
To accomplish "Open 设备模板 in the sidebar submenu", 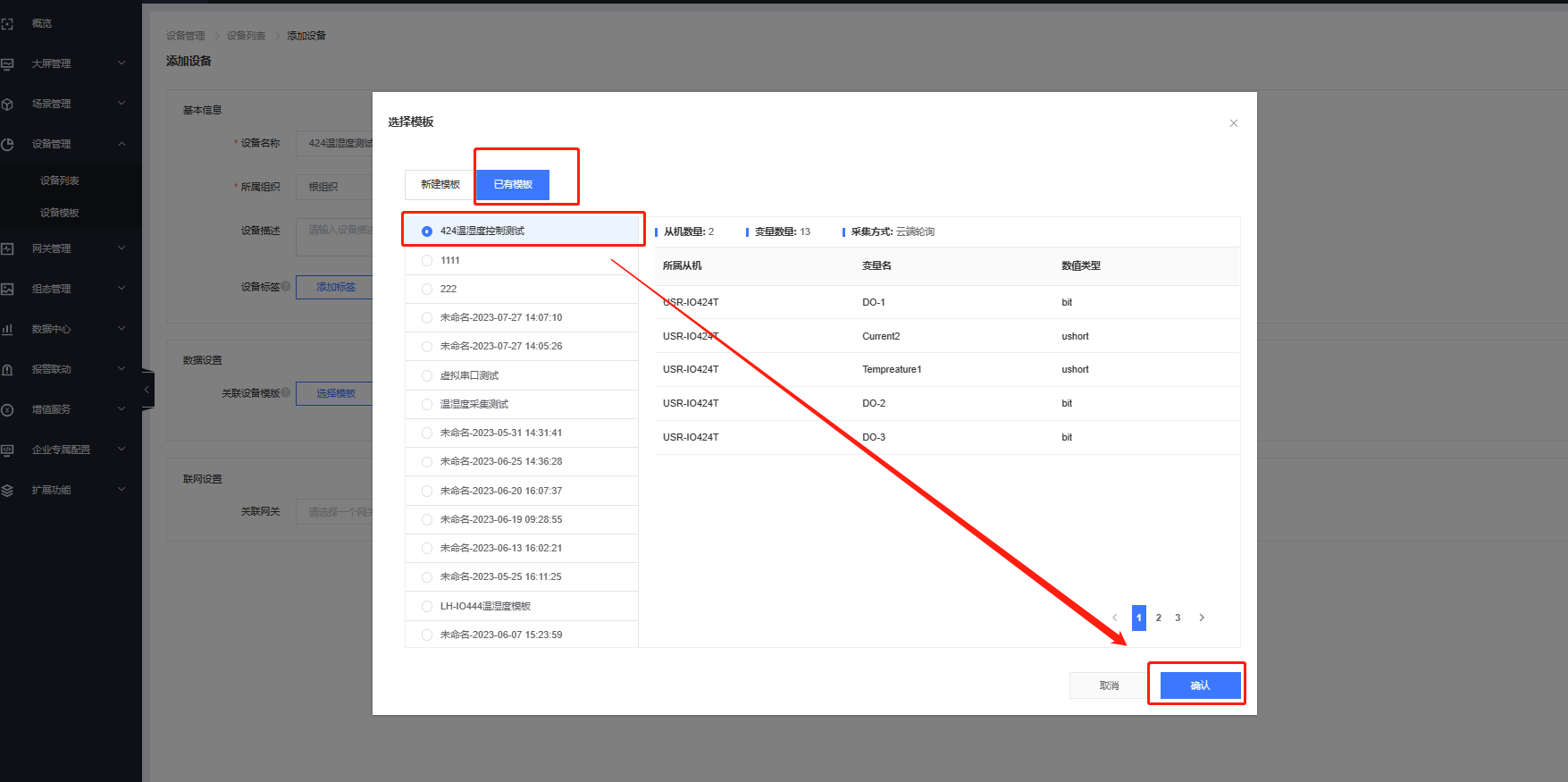I will point(60,213).
